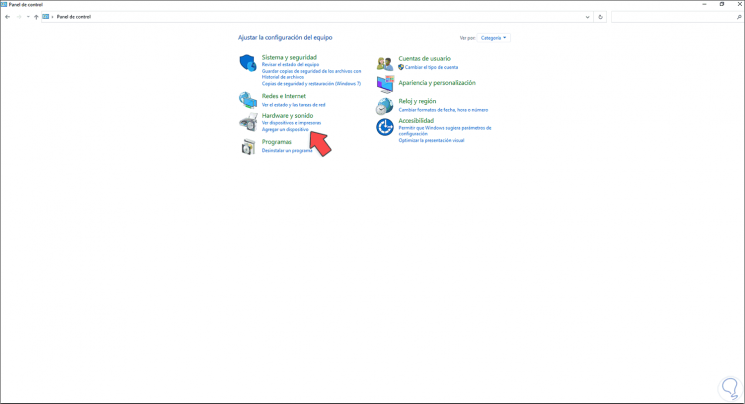
Task: Open the Programas category
Action: pyautogui.click(x=277, y=142)
